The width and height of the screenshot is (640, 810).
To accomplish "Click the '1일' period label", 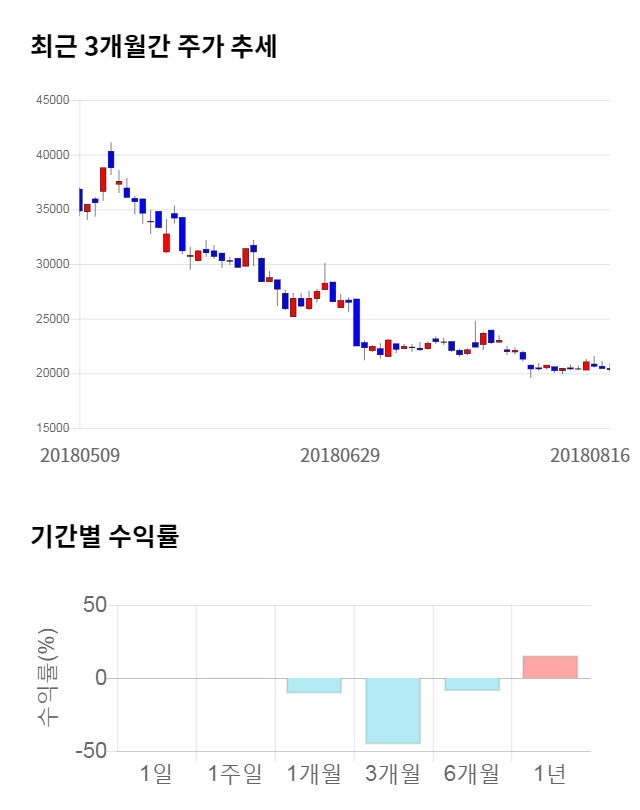I will [156, 773].
